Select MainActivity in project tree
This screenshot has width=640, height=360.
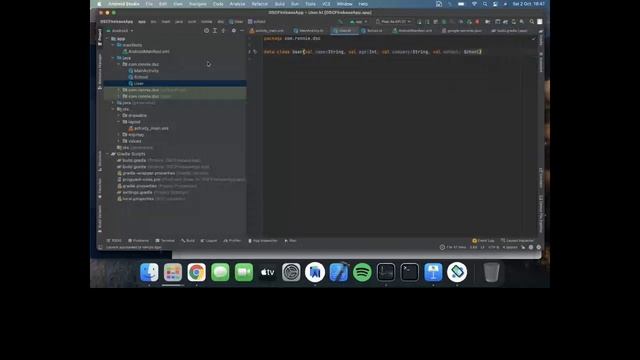pos(143,71)
